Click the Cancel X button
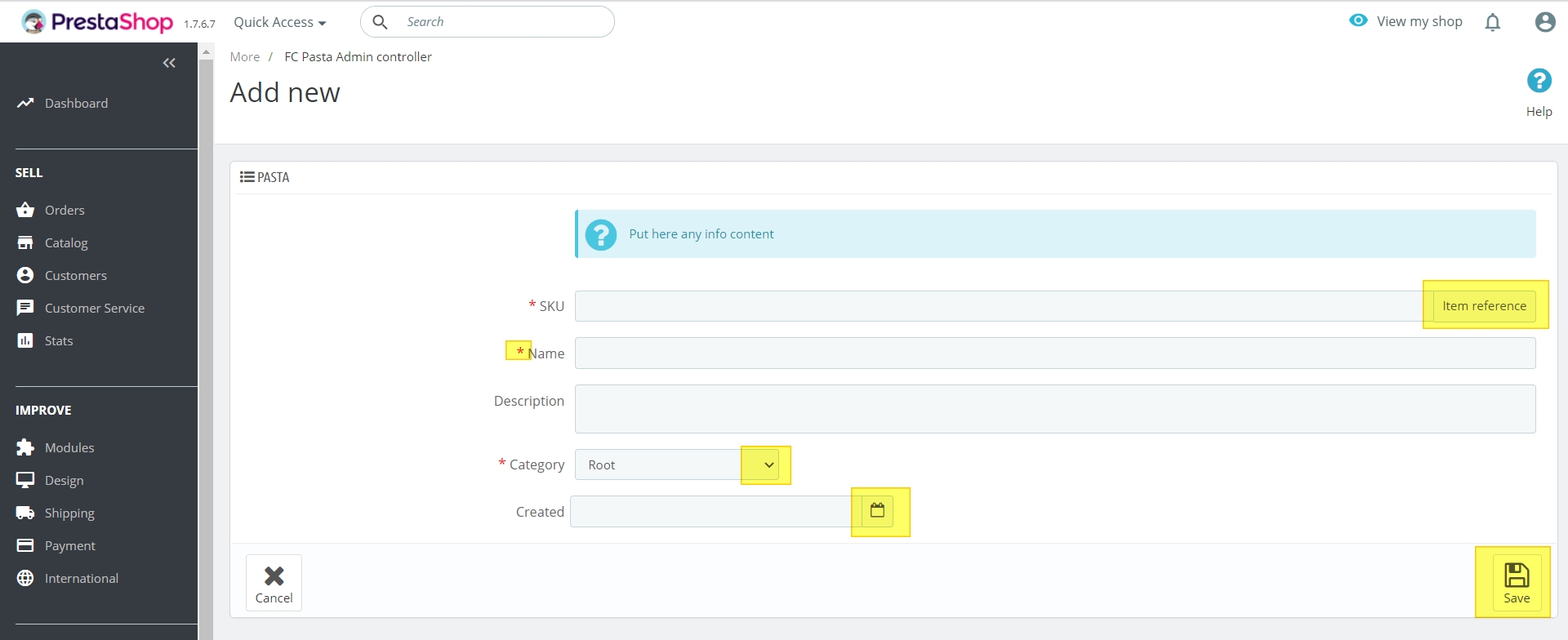 tap(274, 583)
